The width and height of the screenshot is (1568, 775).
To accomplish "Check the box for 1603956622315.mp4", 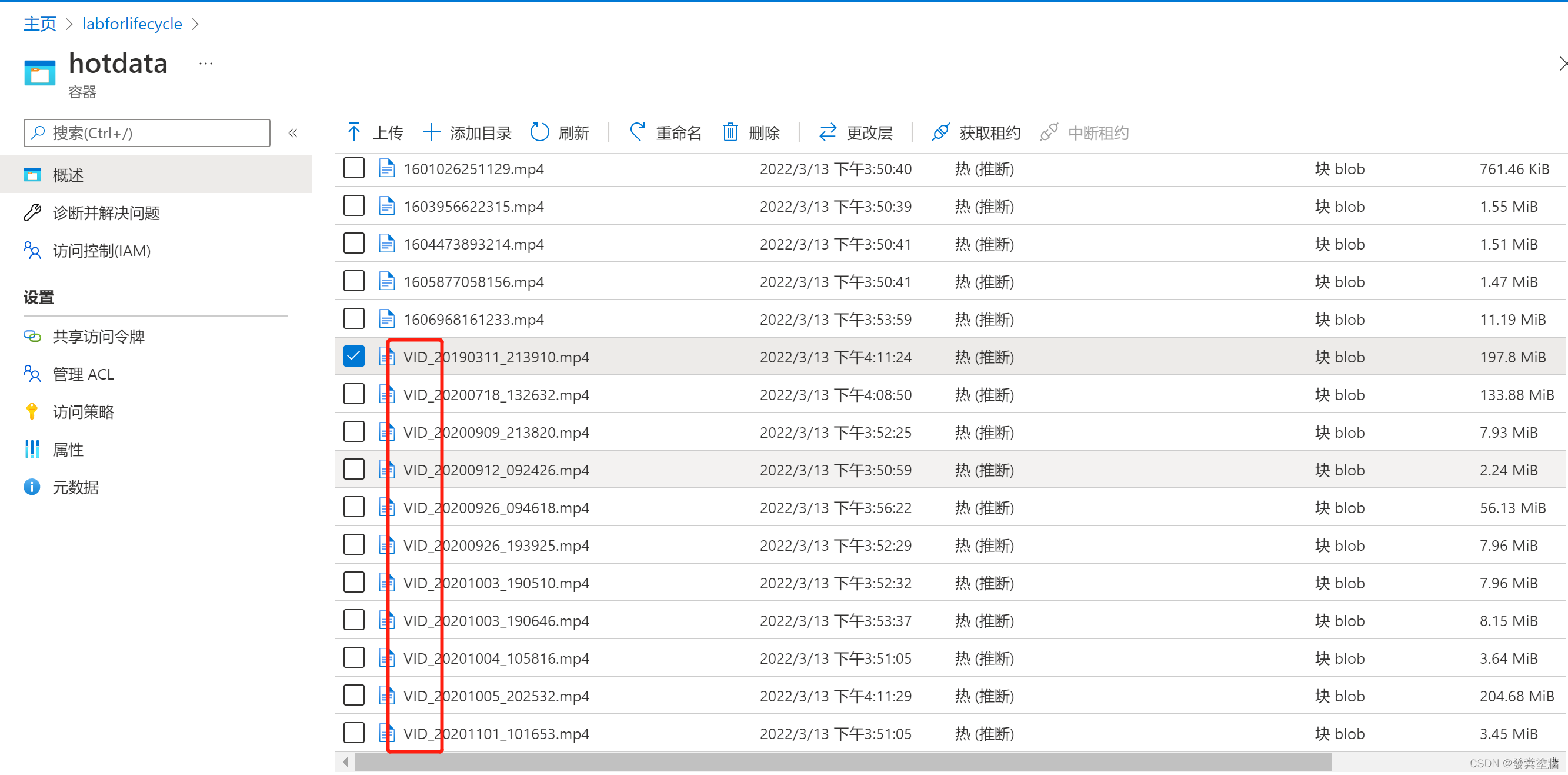I will click(353, 206).
